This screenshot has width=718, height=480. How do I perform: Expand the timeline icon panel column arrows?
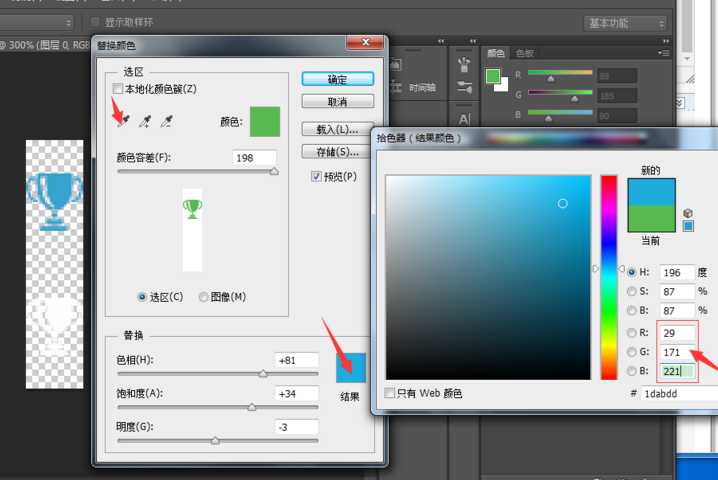coord(441,41)
